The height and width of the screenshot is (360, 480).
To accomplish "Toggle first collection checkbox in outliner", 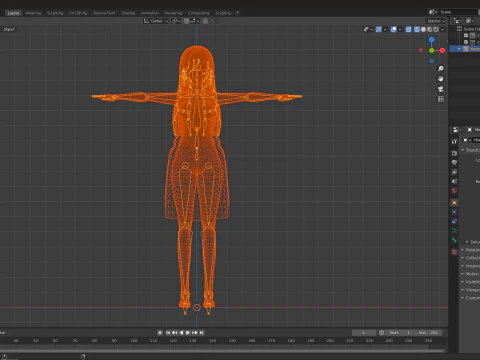I will tap(466, 35).
